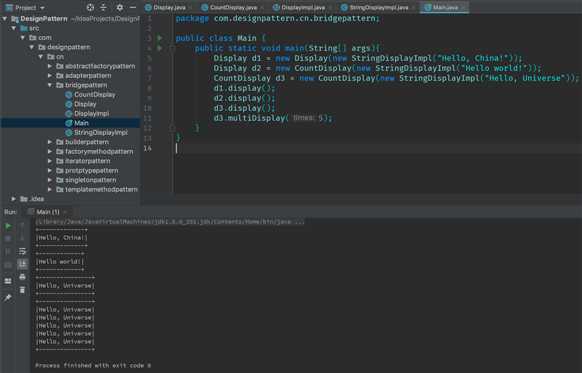582x373 pixels.
Task: Click '[Hello world!]' console output line
Action: coord(59,262)
